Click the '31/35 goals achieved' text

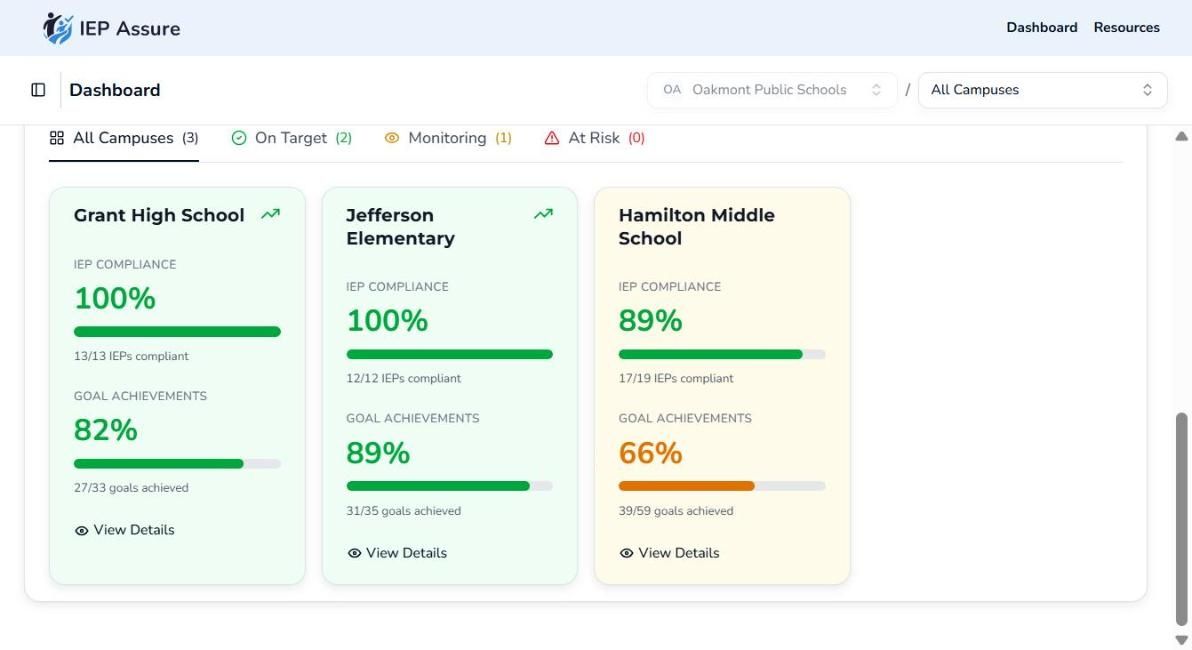click(x=404, y=511)
